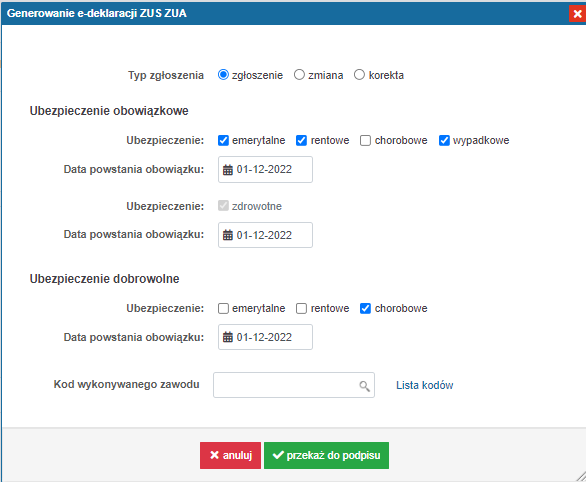Select the korekta radio button
586x482 pixels.
click(359, 75)
